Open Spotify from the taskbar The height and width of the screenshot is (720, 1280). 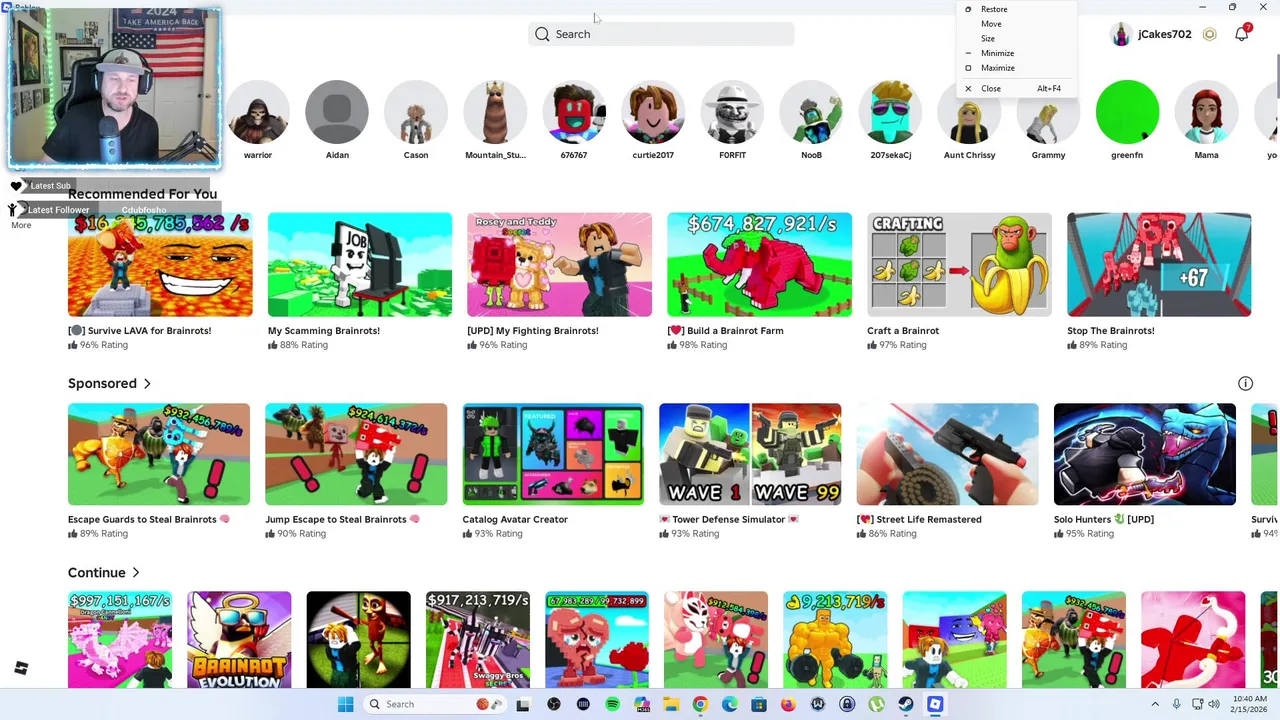point(612,704)
